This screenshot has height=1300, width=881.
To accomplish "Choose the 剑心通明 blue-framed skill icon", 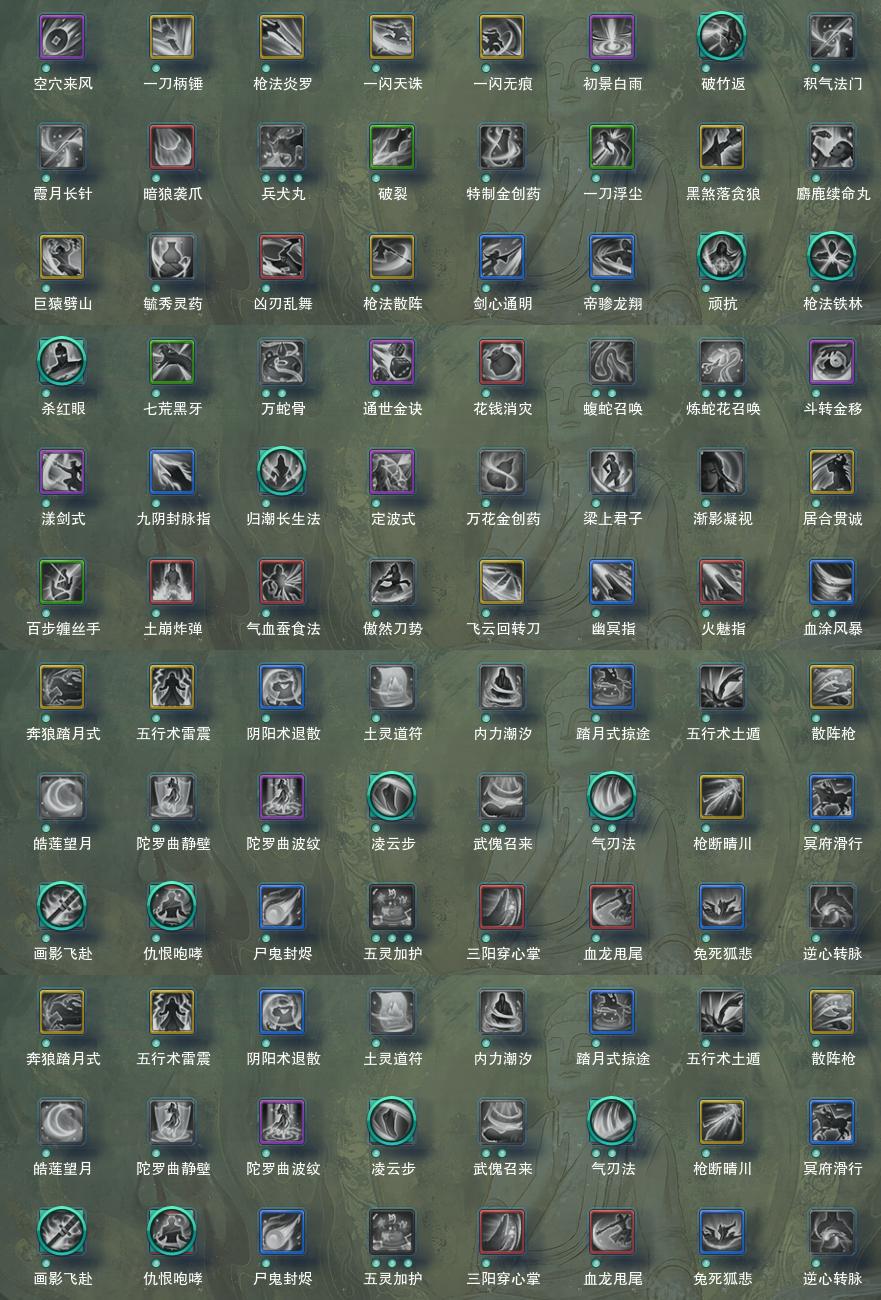I will [502, 258].
